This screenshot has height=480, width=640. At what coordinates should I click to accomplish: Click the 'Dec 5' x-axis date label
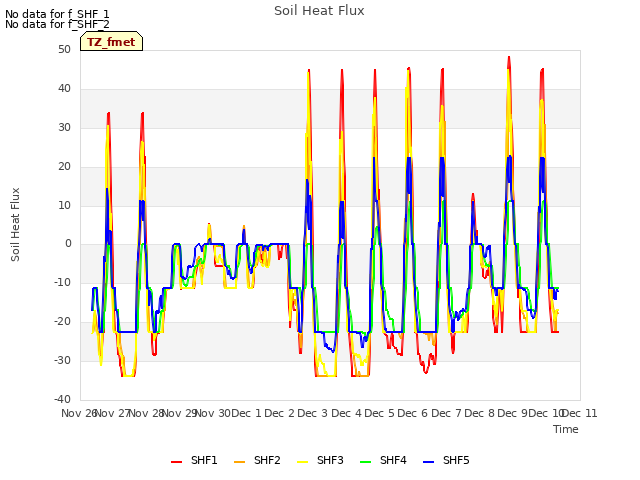tap(380, 413)
